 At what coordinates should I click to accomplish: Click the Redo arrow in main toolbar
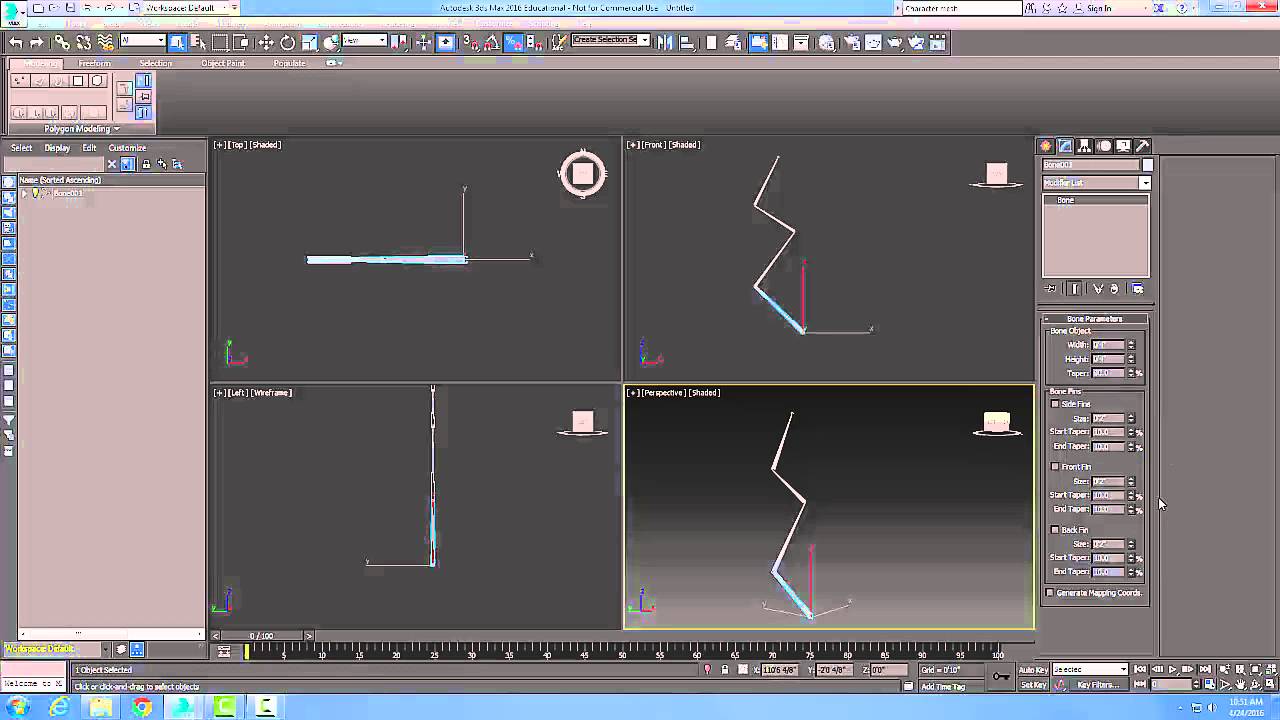pyautogui.click(x=37, y=42)
